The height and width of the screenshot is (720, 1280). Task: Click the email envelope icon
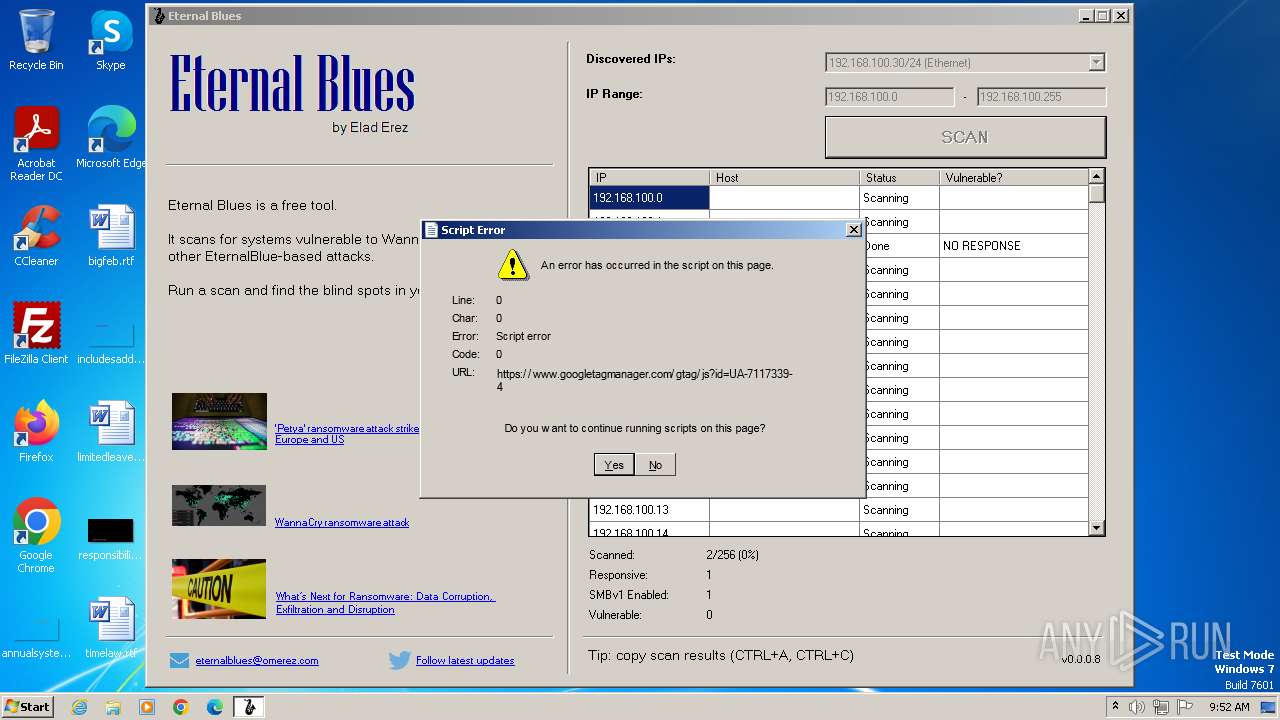[x=179, y=661]
